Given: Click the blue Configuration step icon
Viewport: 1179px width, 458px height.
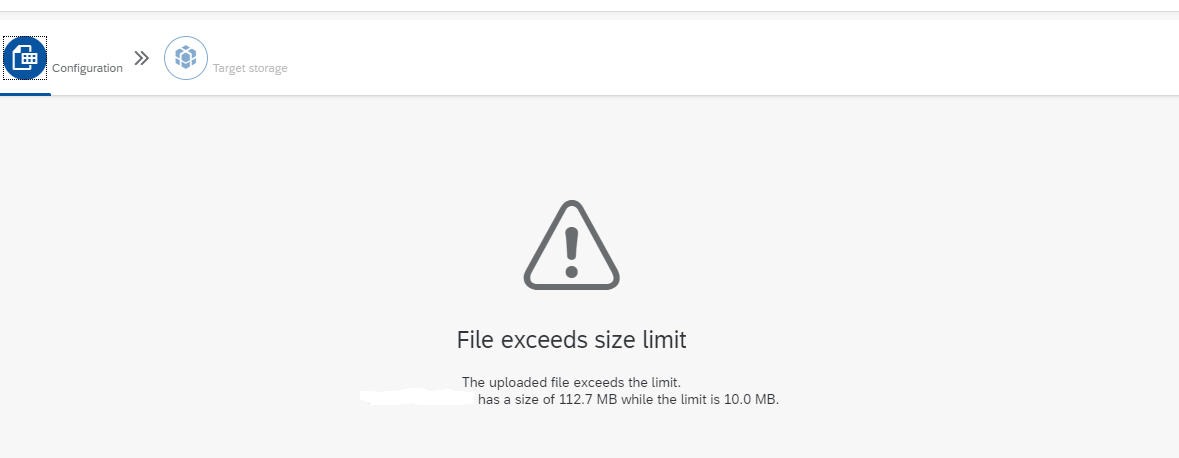Looking at the screenshot, I should coord(25,58).
